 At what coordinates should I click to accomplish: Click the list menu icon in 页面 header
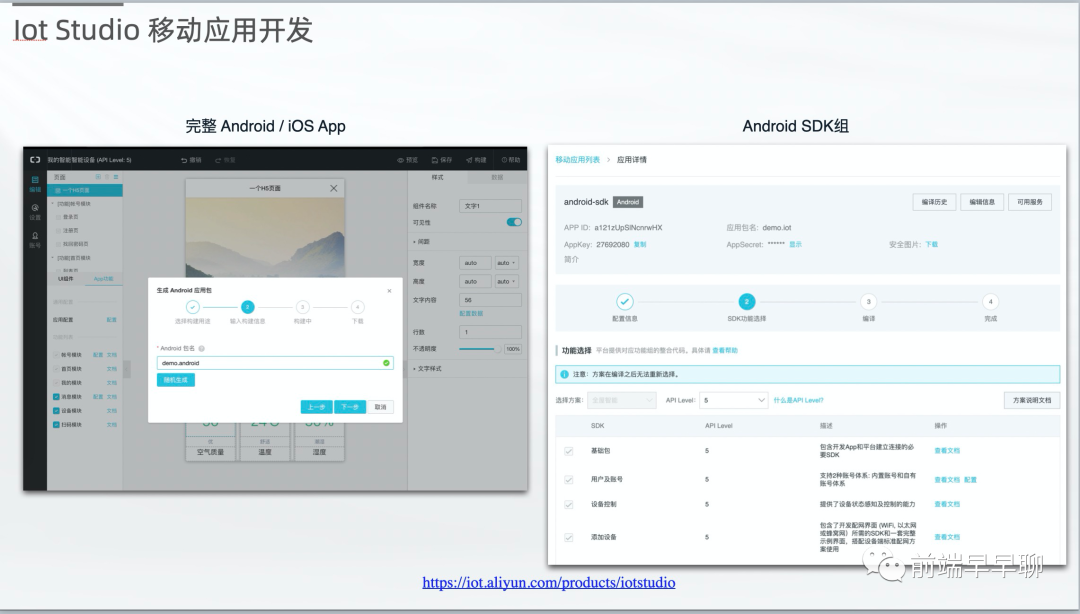point(116,177)
